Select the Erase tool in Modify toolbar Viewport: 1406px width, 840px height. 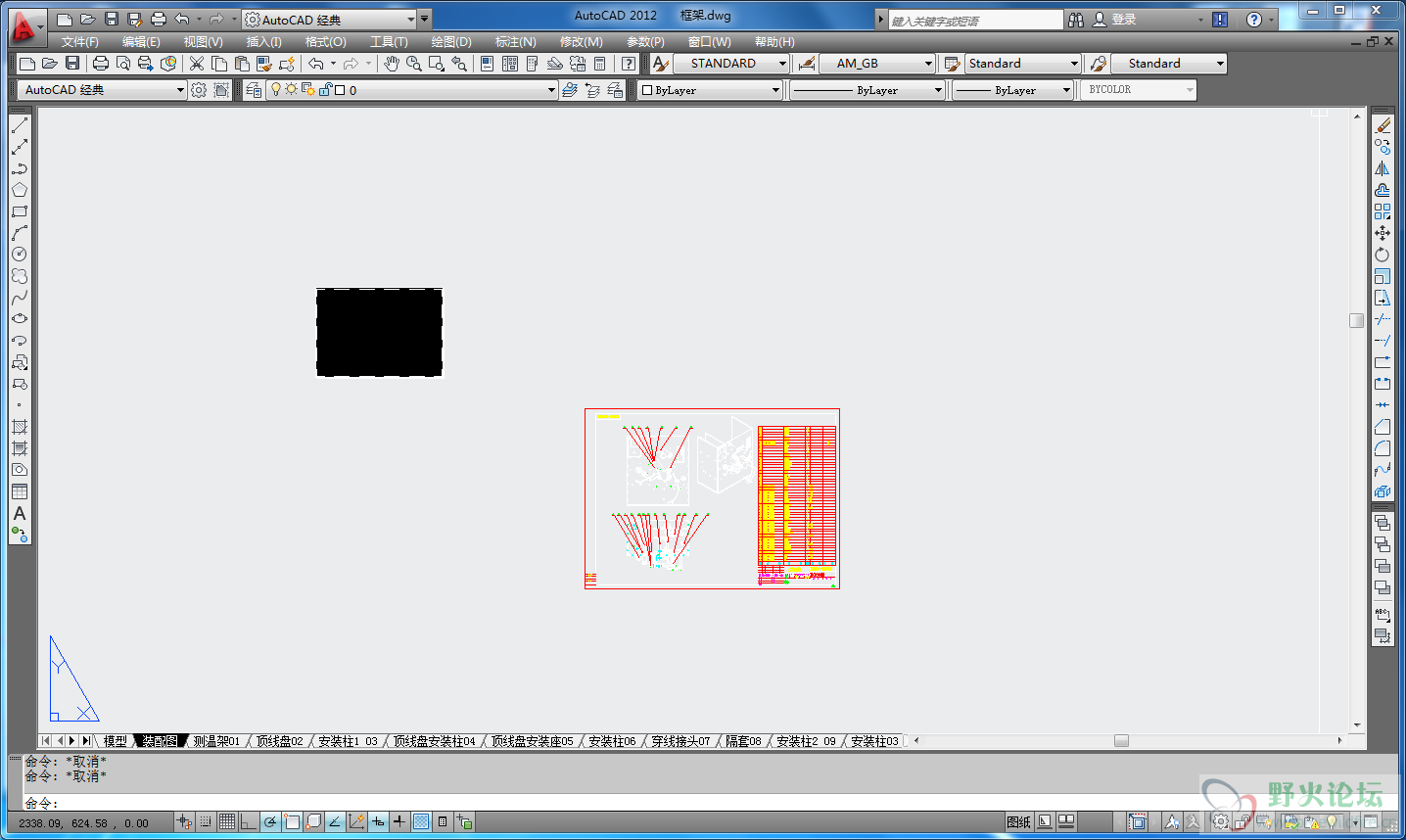coord(1383,125)
